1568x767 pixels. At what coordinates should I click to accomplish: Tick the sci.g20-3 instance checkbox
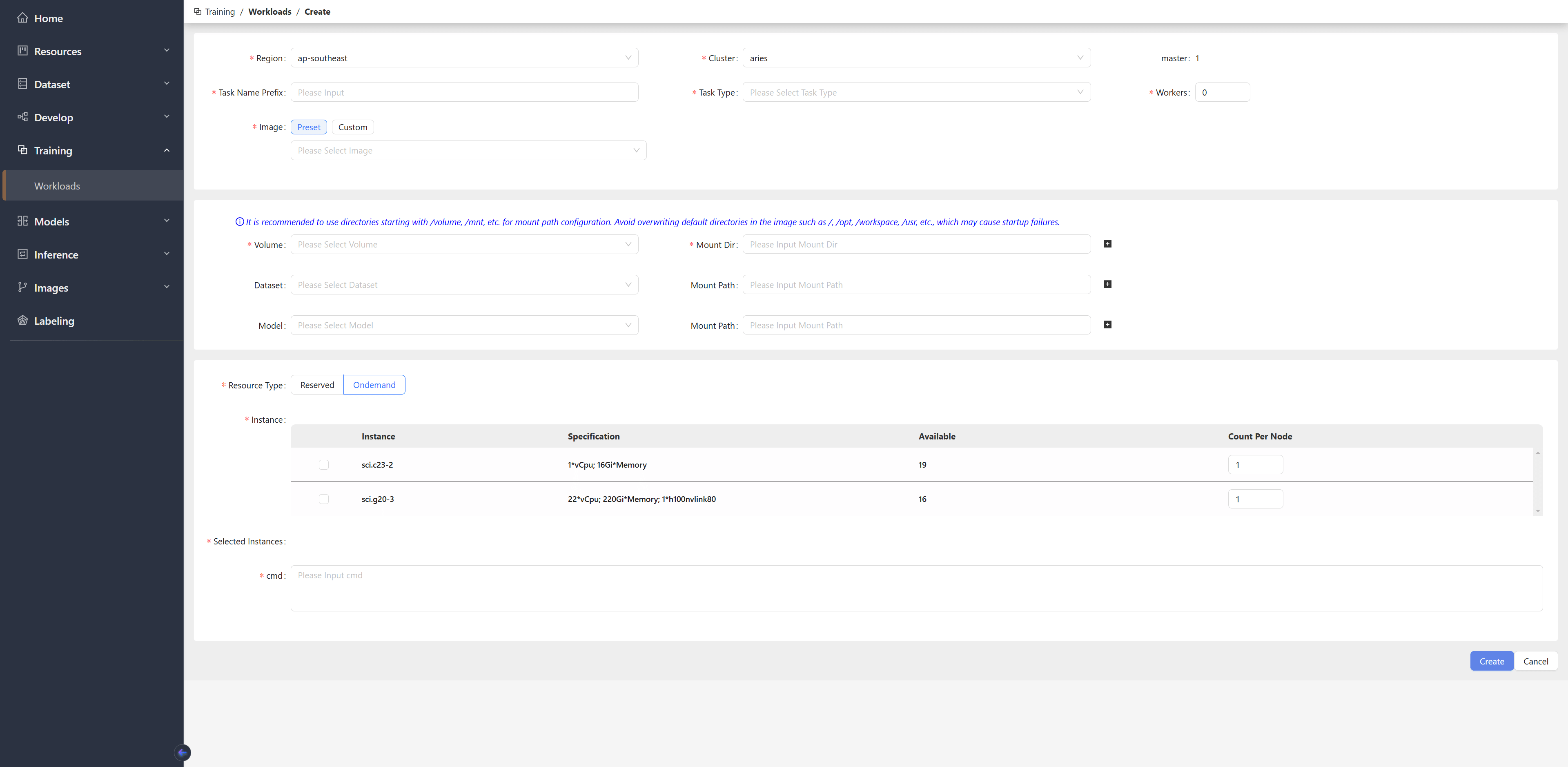click(324, 499)
